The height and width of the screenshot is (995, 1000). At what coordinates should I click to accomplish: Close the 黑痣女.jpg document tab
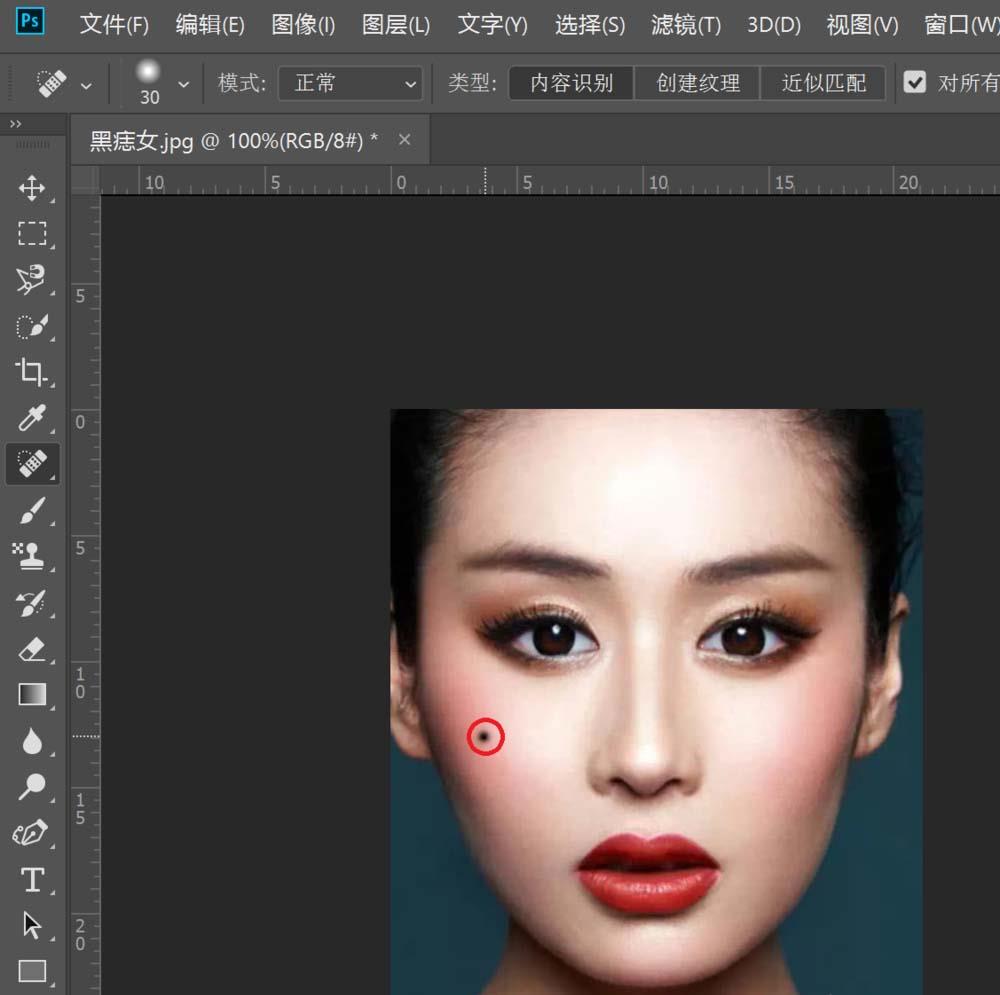tap(405, 140)
